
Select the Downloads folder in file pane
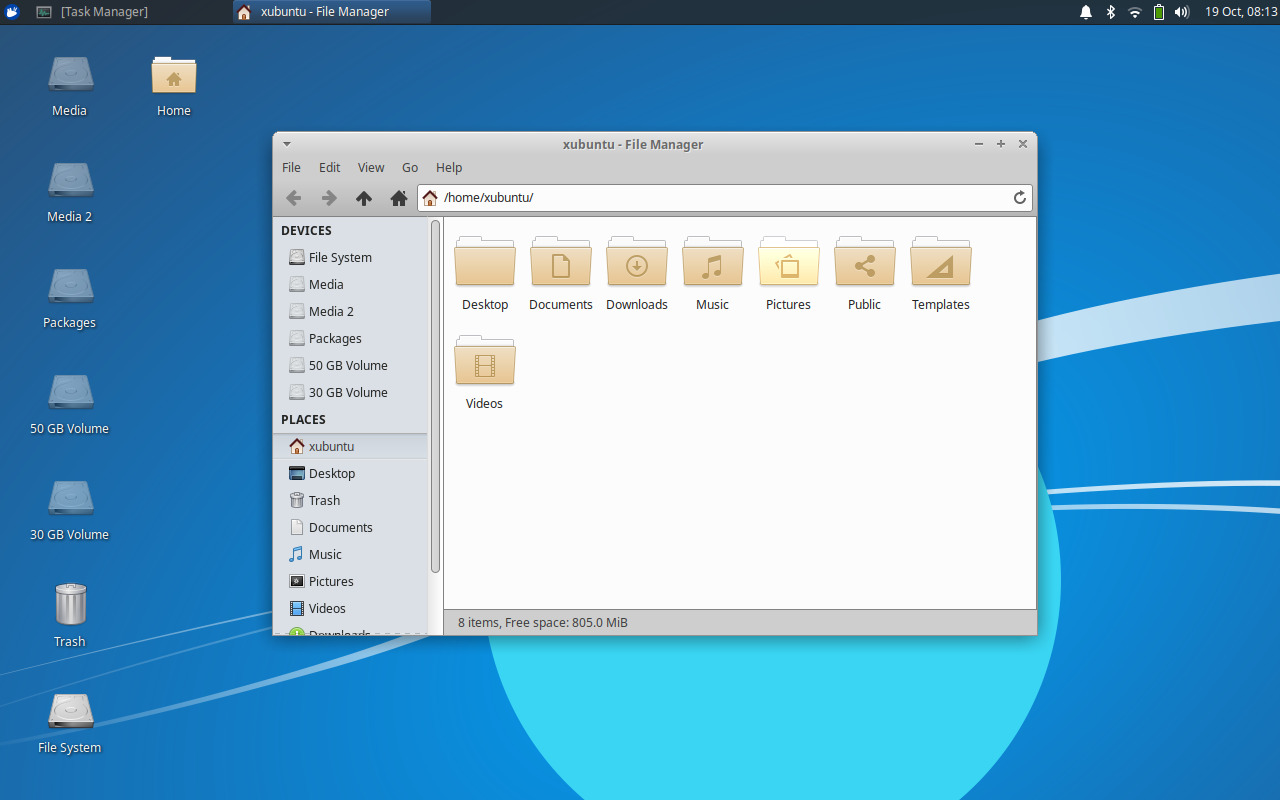637,262
